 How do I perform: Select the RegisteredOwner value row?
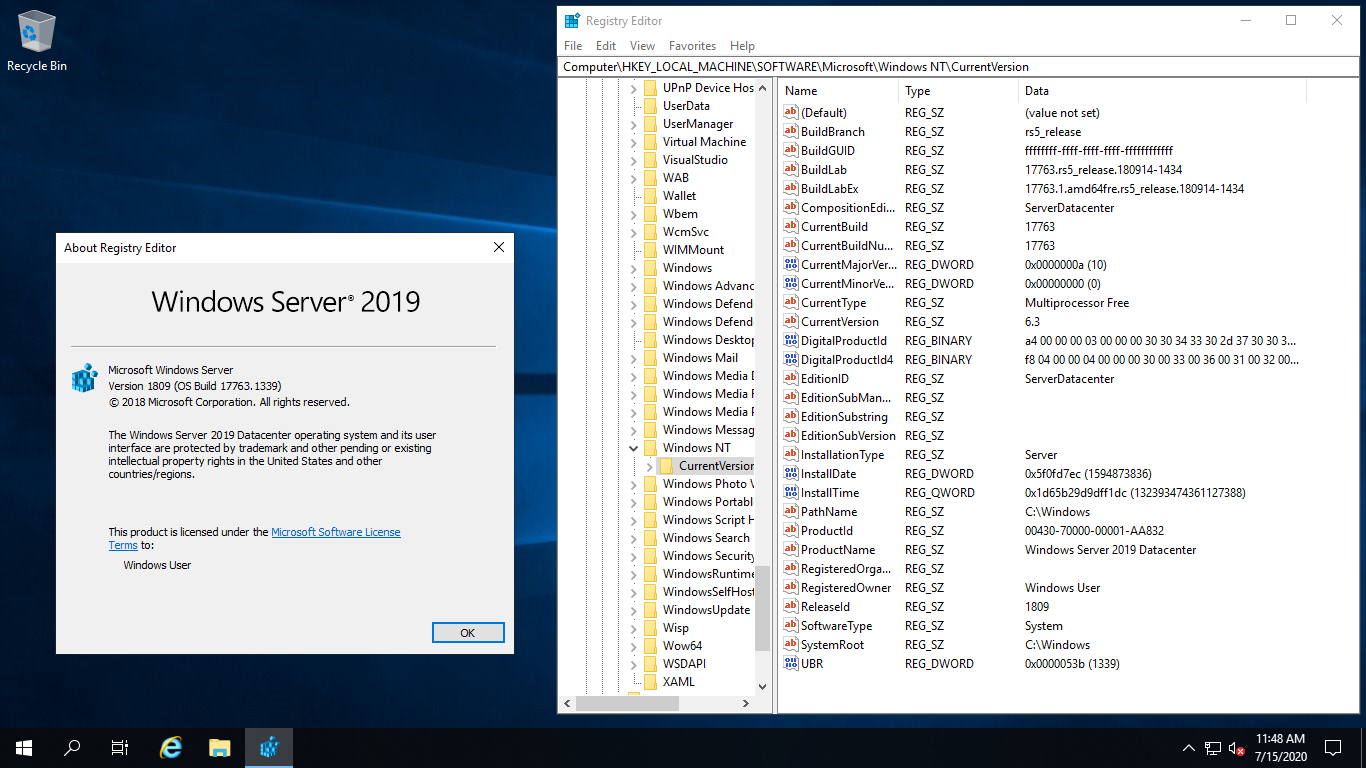pos(1043,588)
